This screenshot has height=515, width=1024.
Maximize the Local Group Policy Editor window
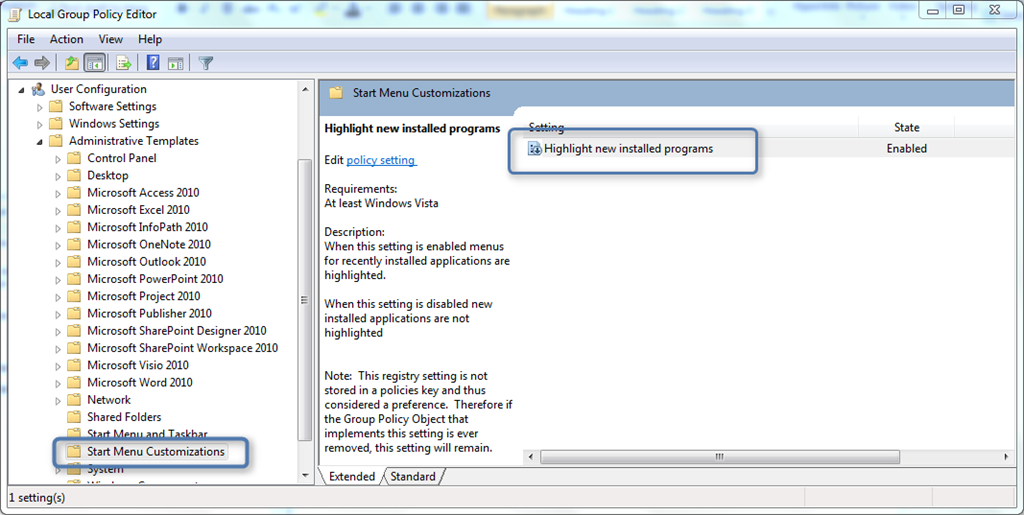(959, 10)
